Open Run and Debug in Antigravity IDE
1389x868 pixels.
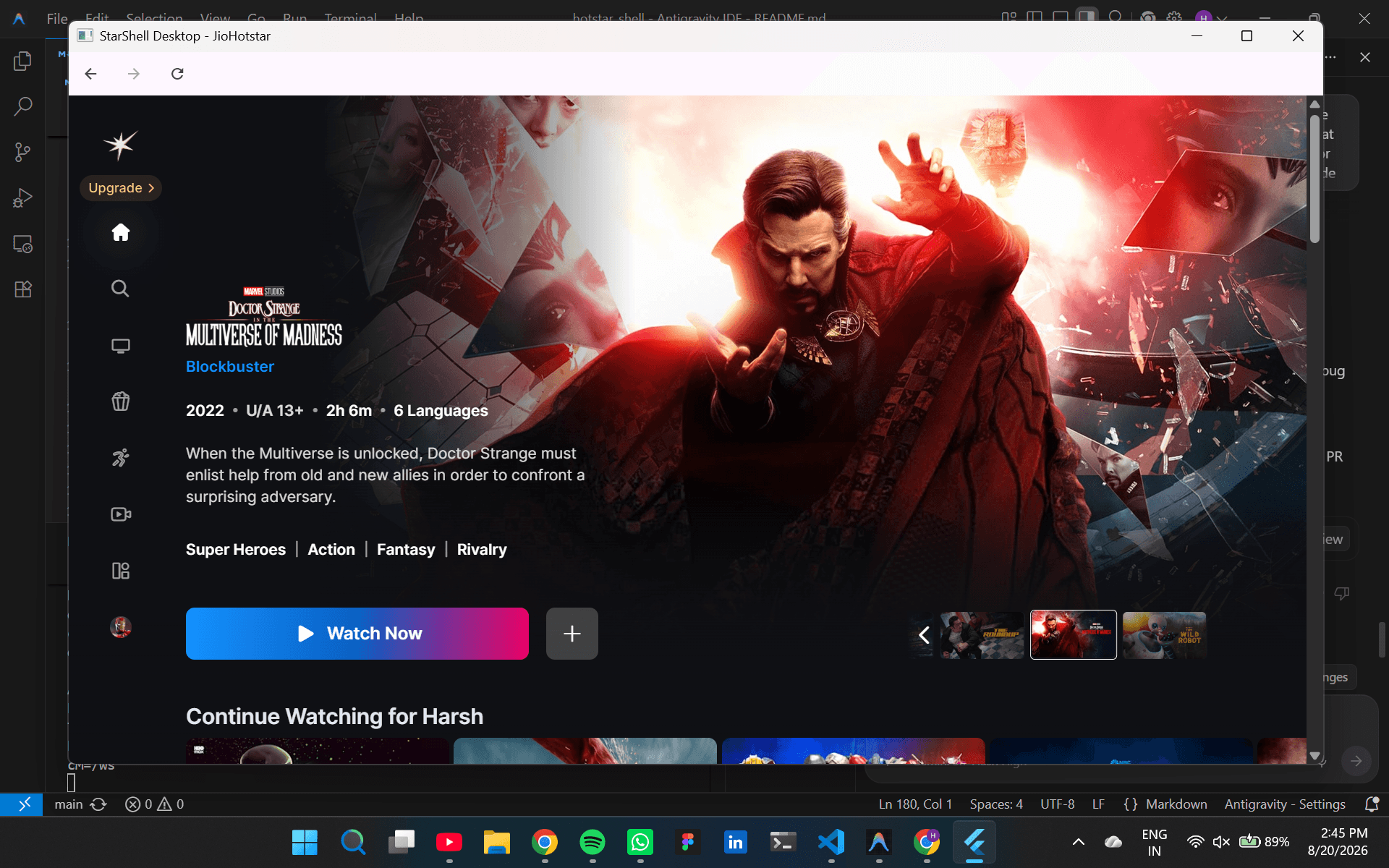coord(23,197)
